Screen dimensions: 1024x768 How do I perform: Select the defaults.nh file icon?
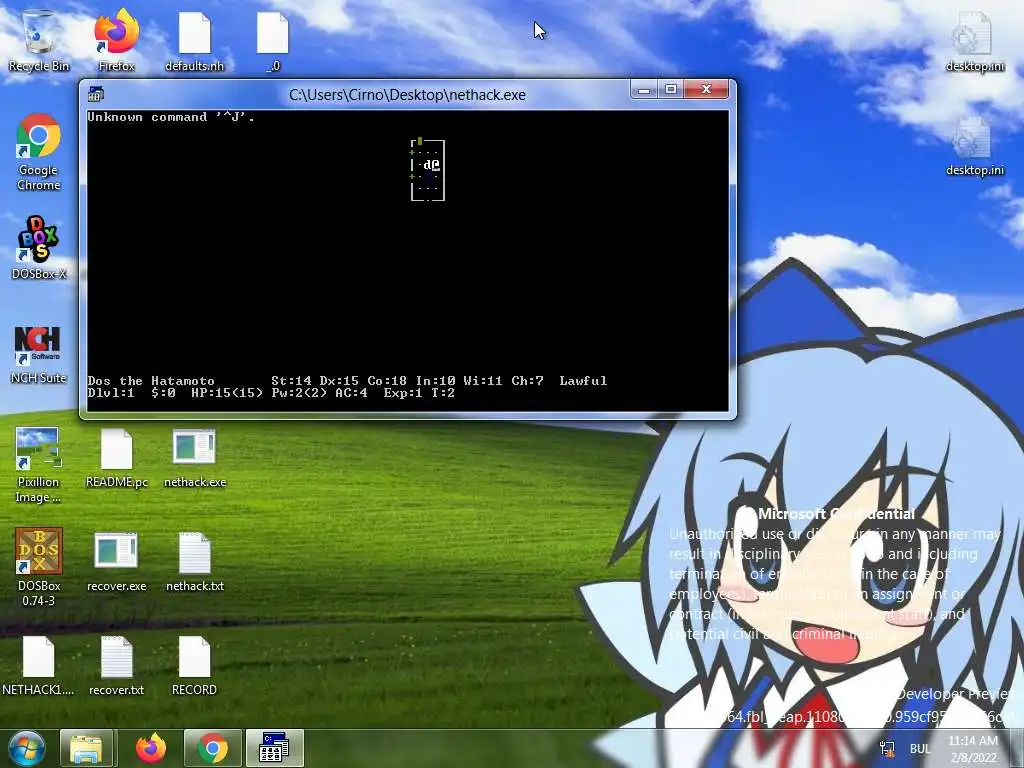click(x=195, y=40)
